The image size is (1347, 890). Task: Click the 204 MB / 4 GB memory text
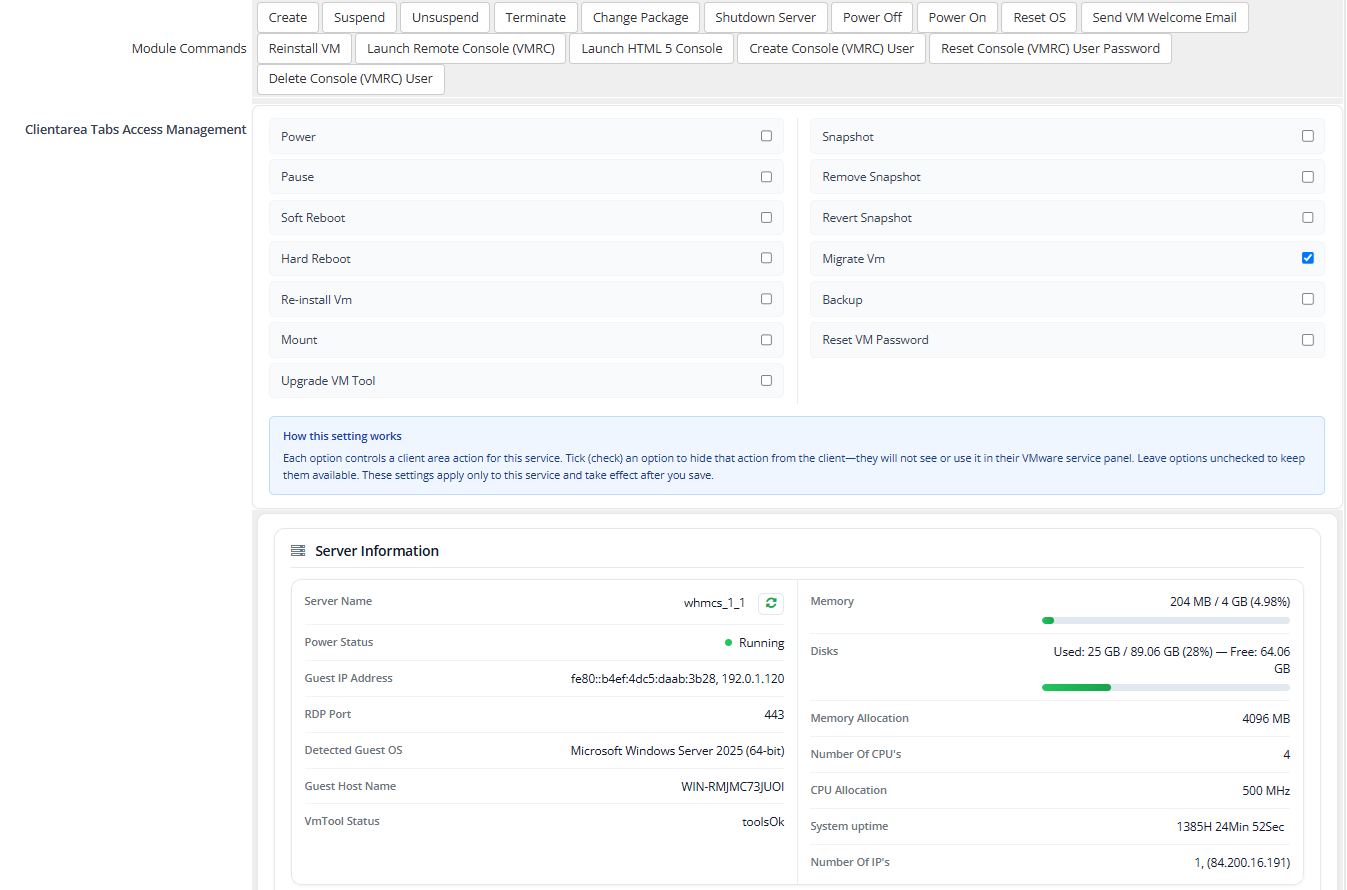[x=1230, y=602]
